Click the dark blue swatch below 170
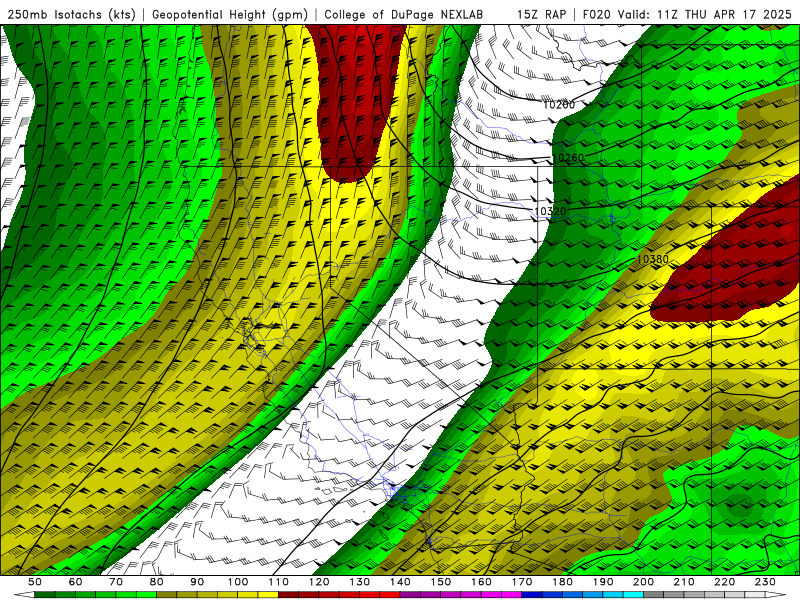 click(532, 595)
